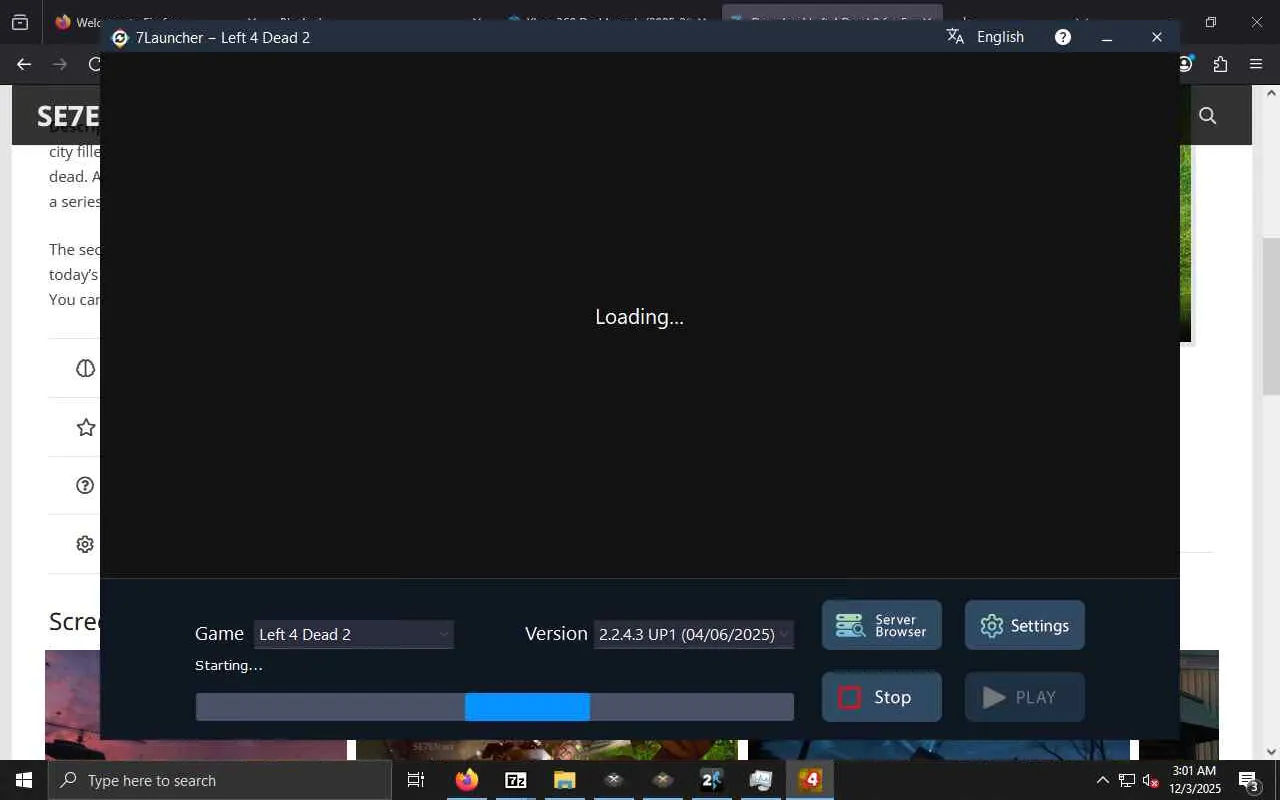This screenshot has width=1280, height=800.
Task: Click the 'Loading...' text in the launcher
Action: (x=640, y=317)
